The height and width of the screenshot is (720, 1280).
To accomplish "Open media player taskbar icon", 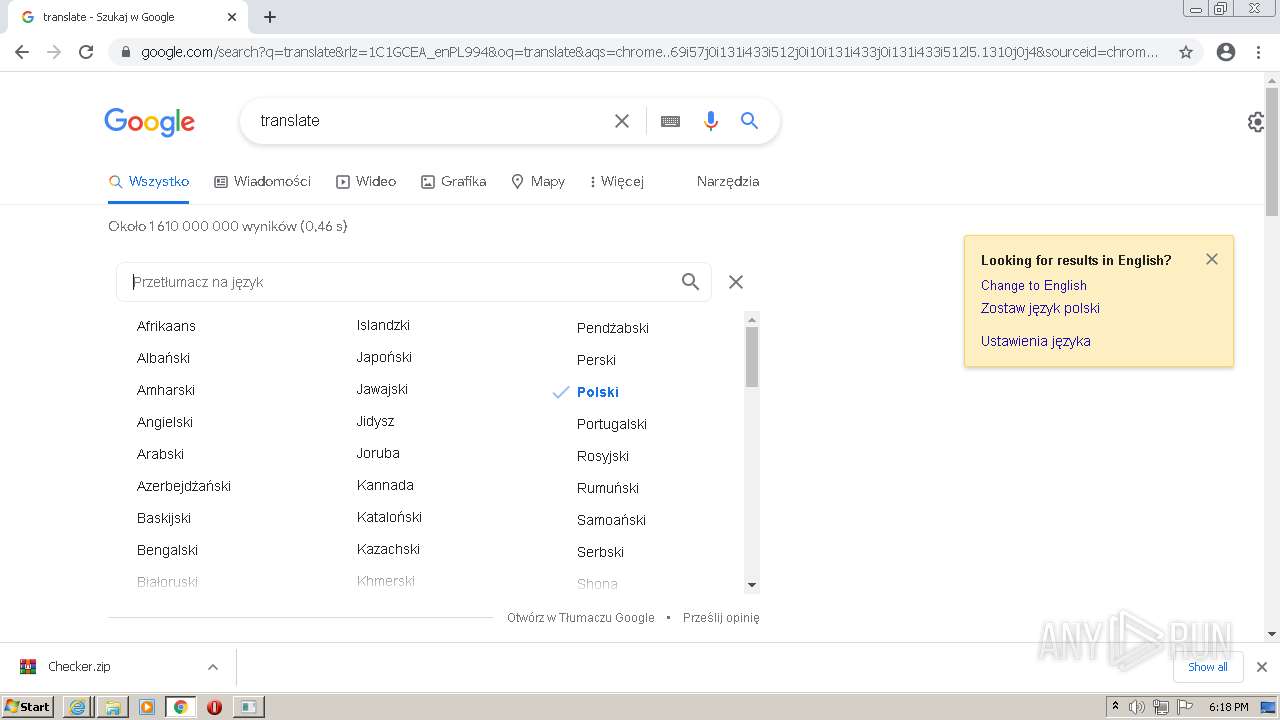I will [x=147, y=707].
